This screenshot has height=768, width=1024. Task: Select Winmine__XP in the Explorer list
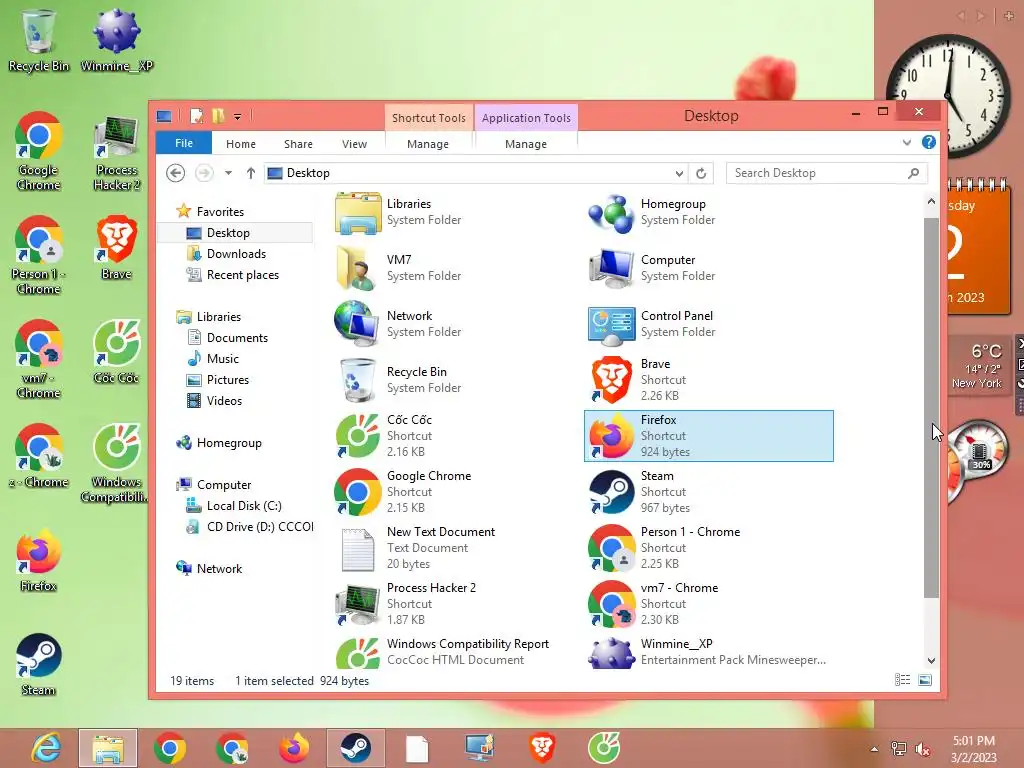pyautogui.click(x=709, y=652)
